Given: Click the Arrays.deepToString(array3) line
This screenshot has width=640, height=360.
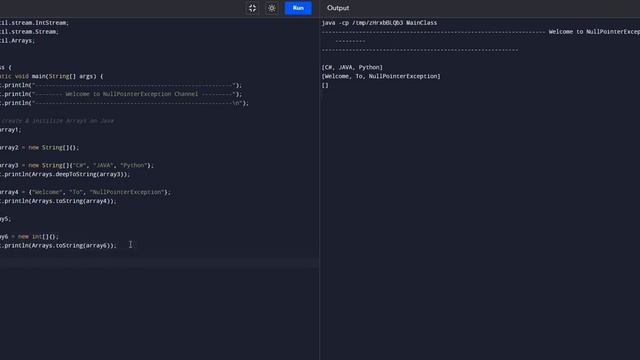Looking at the screenshot, I should click(x=65, y=174).
